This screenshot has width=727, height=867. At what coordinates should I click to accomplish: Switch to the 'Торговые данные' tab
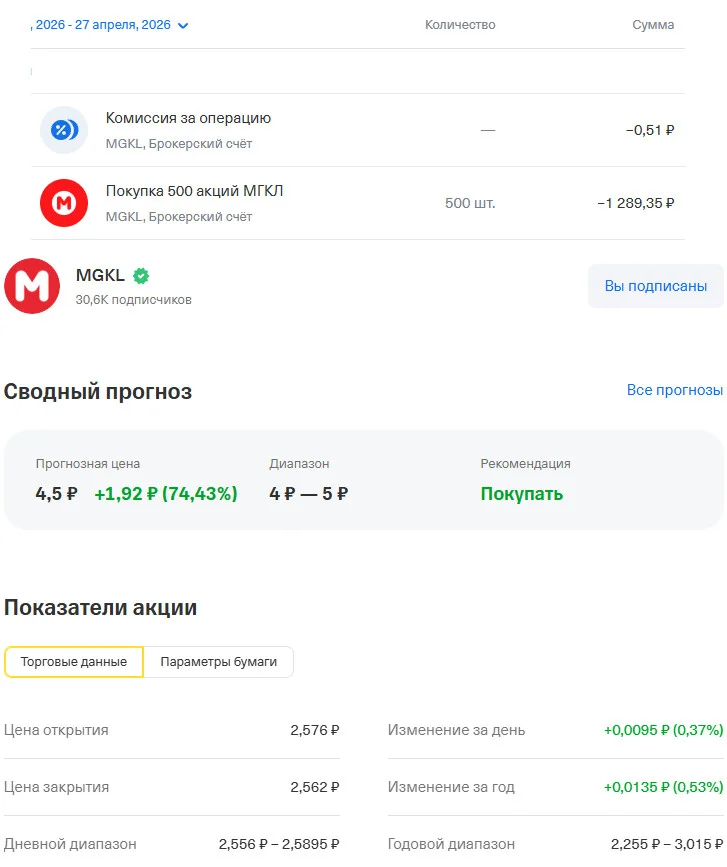(x=74, y=662)
